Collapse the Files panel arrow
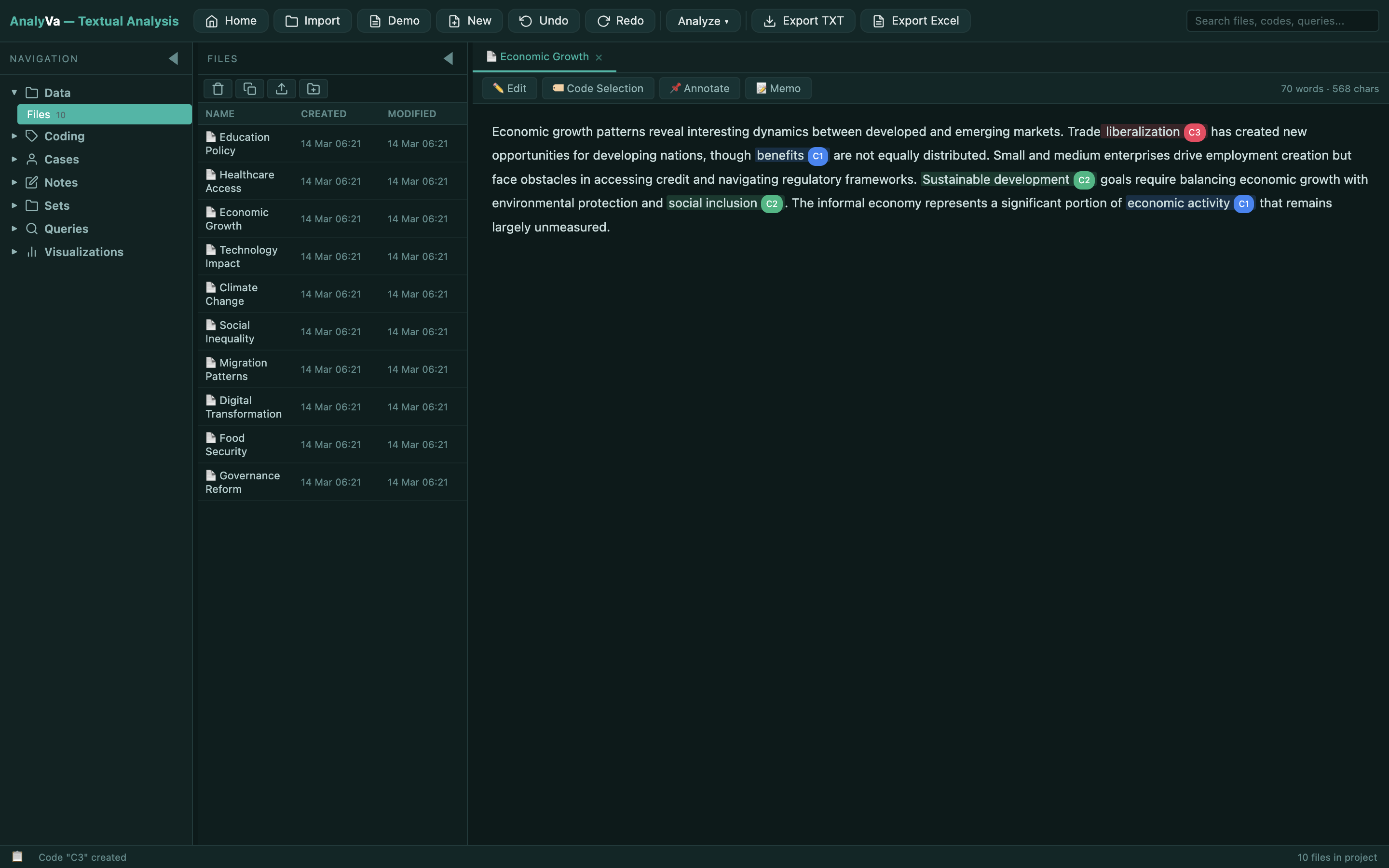 (448, 58)
